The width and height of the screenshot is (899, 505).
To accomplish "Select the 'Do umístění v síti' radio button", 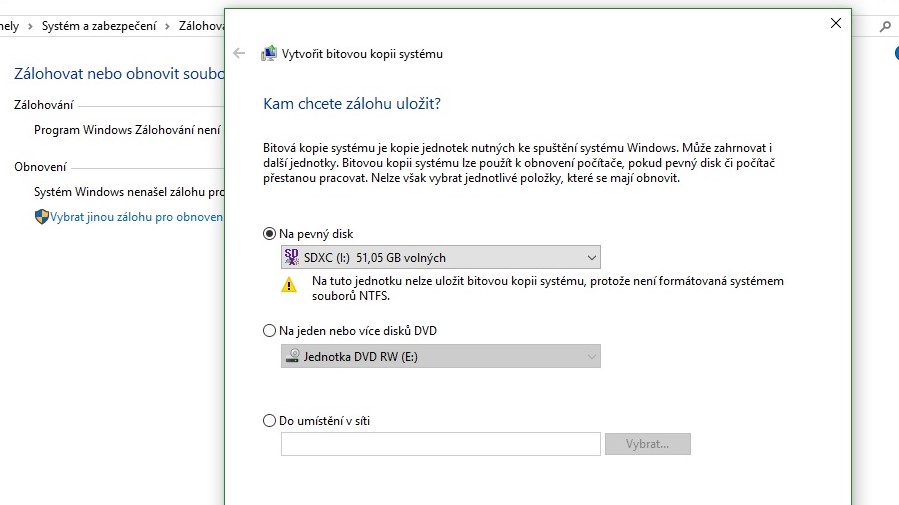I will coord(269,421).
